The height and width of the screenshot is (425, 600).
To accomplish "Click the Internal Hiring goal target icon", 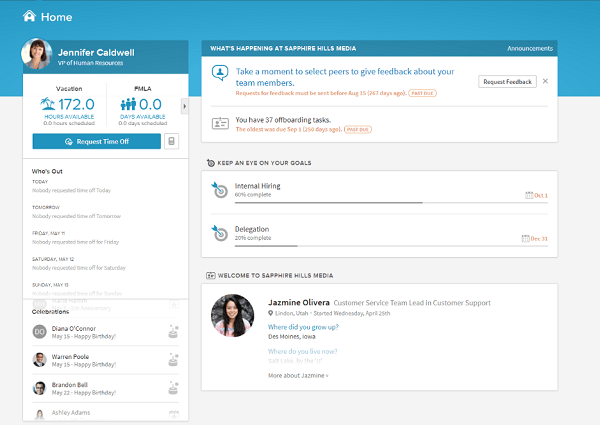I will pos(220,190).
